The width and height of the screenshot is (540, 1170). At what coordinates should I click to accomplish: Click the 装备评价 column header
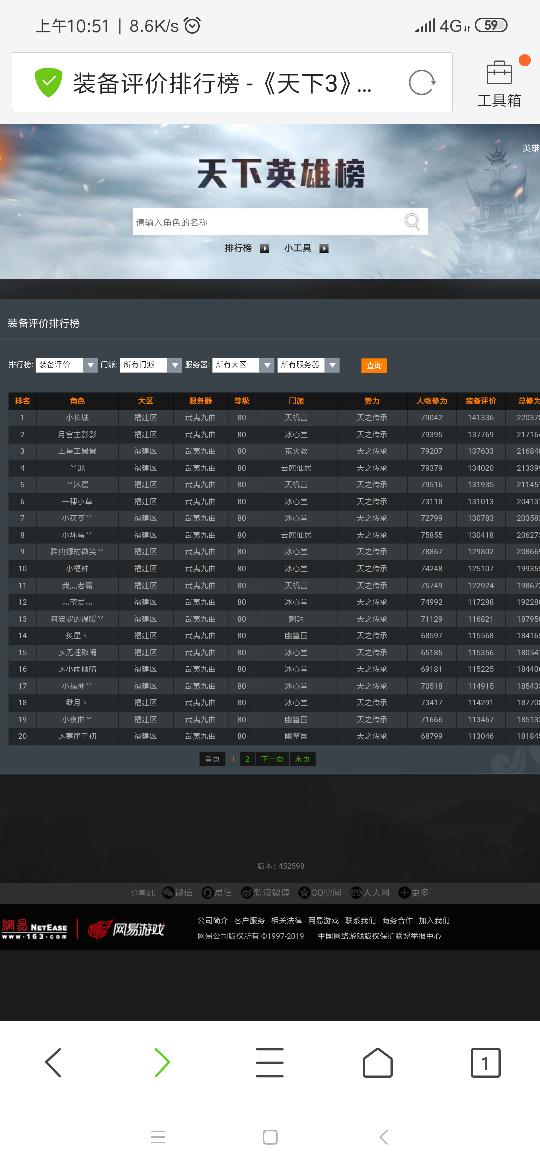(x=480, y=401)
